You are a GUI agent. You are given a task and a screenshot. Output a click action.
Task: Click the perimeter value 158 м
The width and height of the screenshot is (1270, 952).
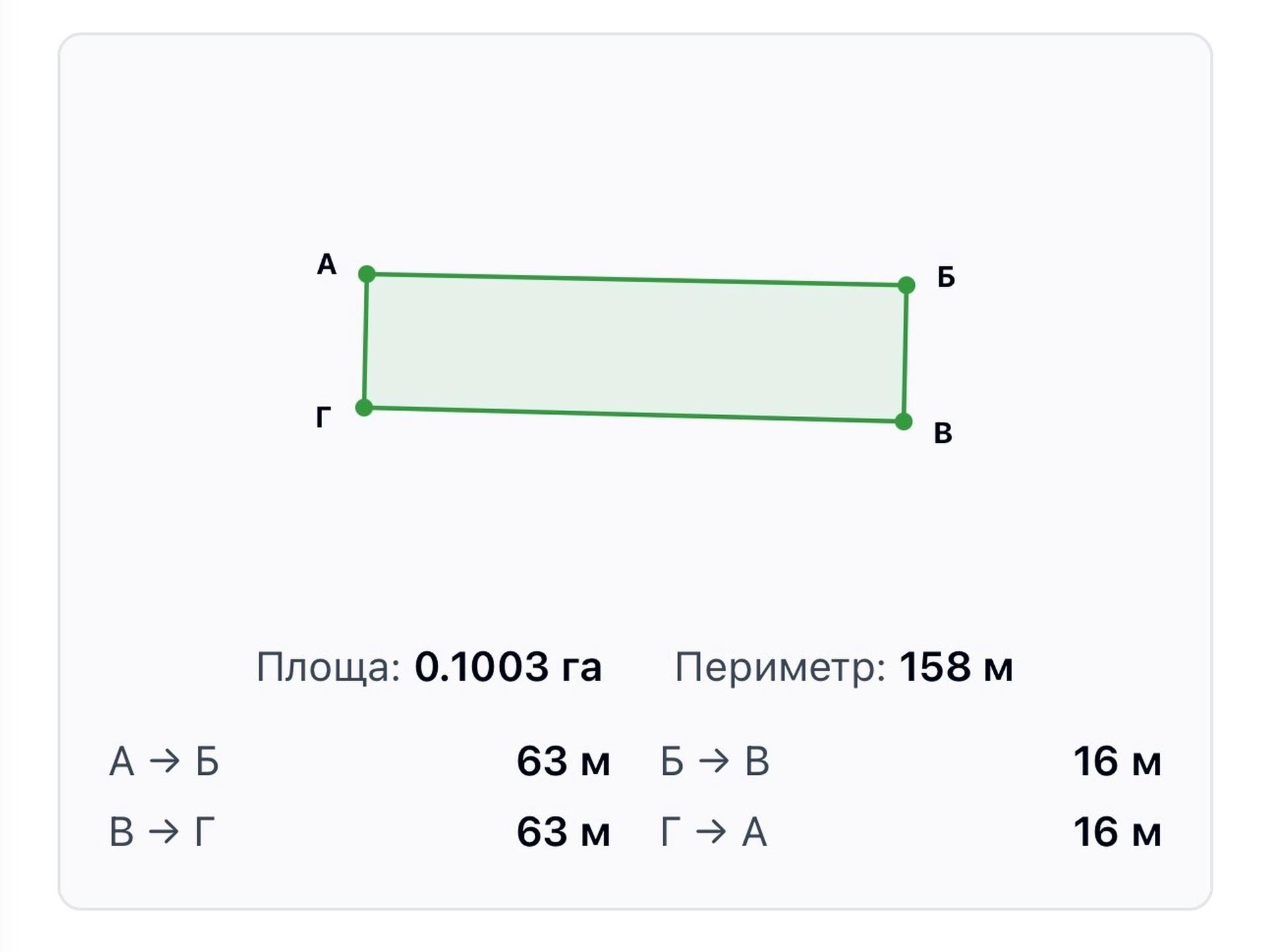[956, 666]
